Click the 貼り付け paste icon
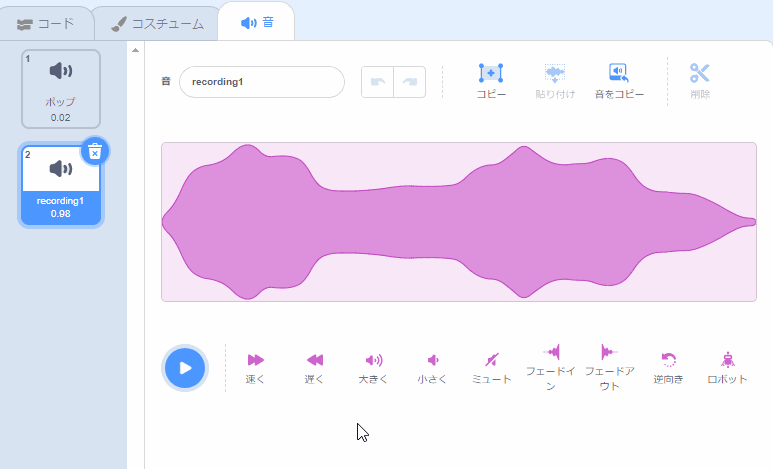The image size is (773, 469). point(555,73)
